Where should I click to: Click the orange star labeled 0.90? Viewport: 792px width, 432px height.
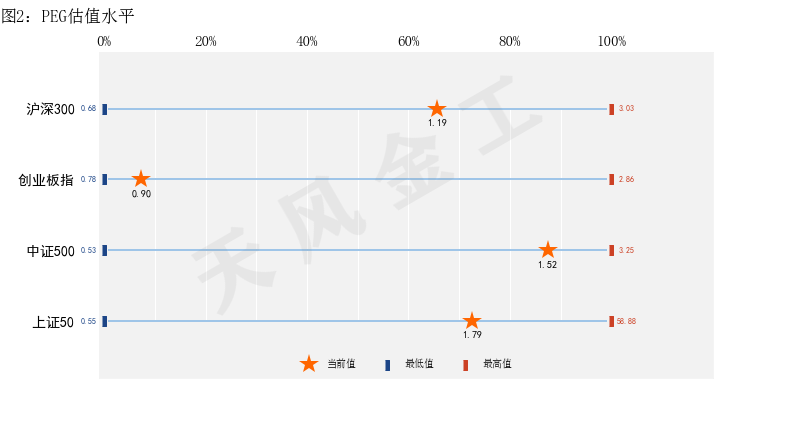141,178
